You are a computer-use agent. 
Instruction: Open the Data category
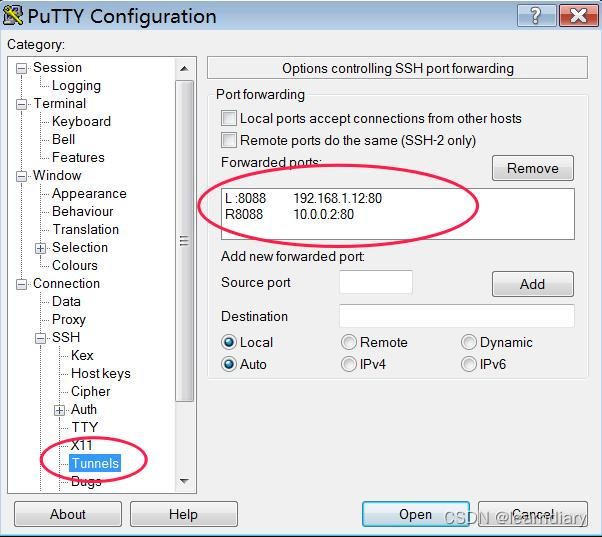click(66, 302)
